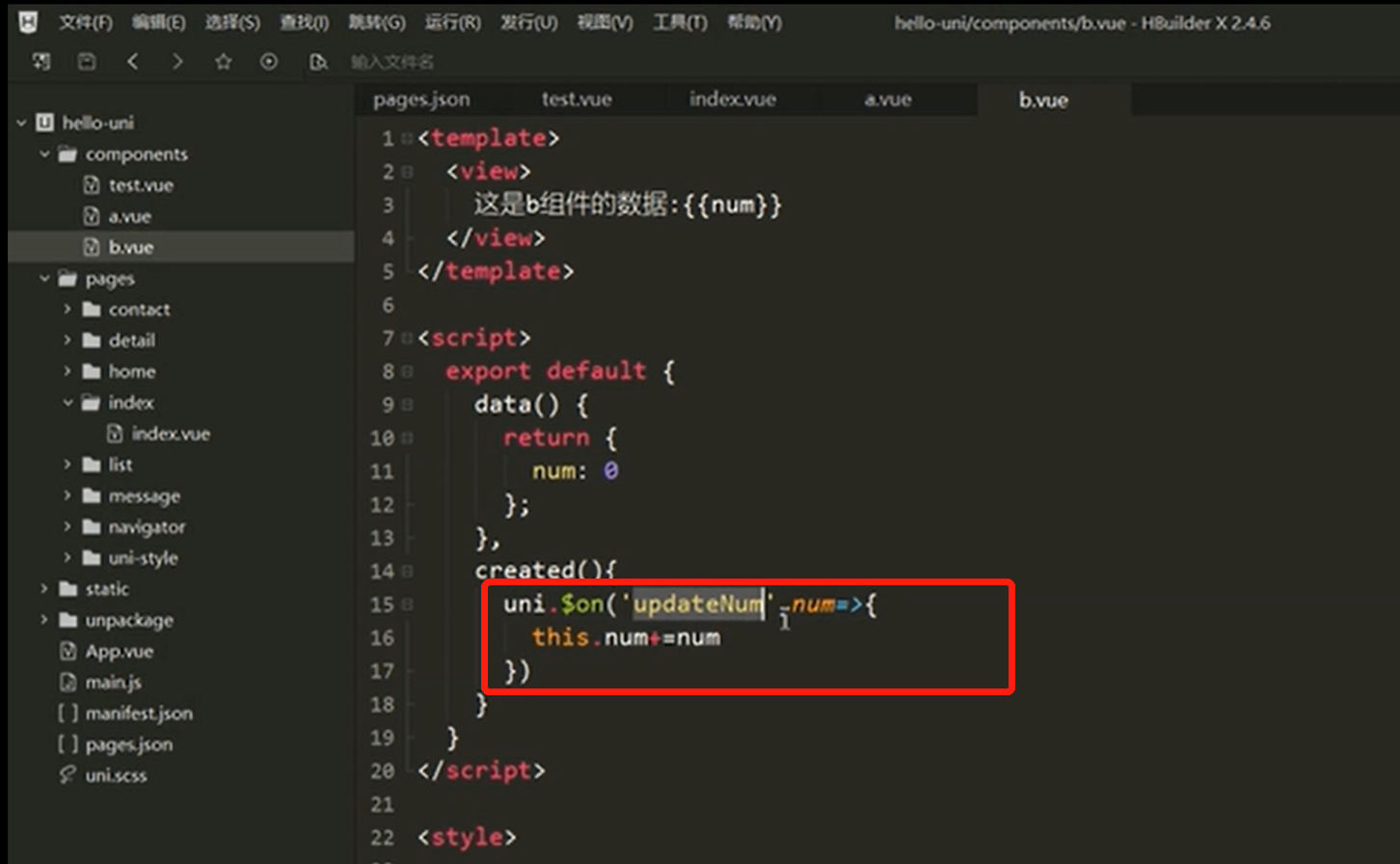Image resolution: width=1400 pixels, height=864 pixels.
Task: Expand the detail folder
Action: click(67, 340)
